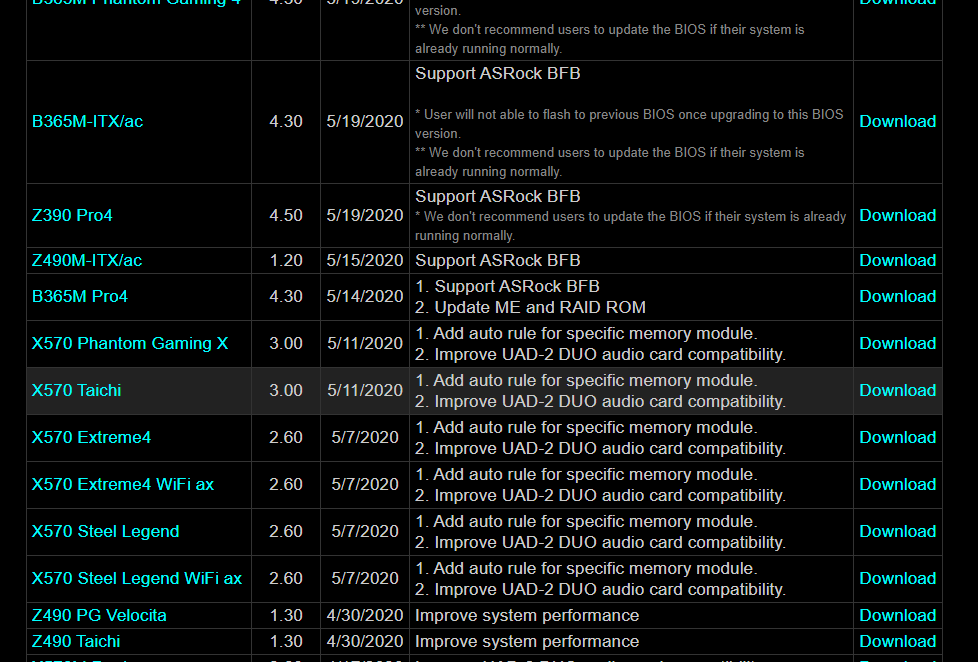Download BIOS for X570 Steel Legend WiFi ax

898,578
